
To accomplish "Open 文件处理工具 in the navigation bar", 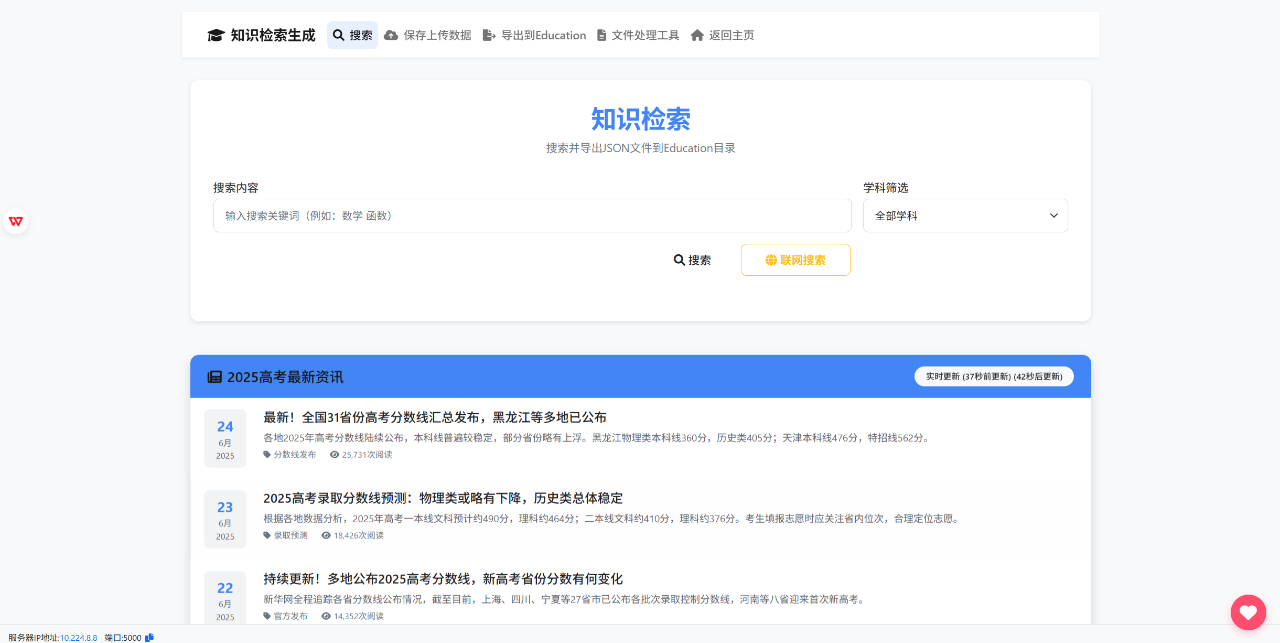I will [x=637, y=35].
